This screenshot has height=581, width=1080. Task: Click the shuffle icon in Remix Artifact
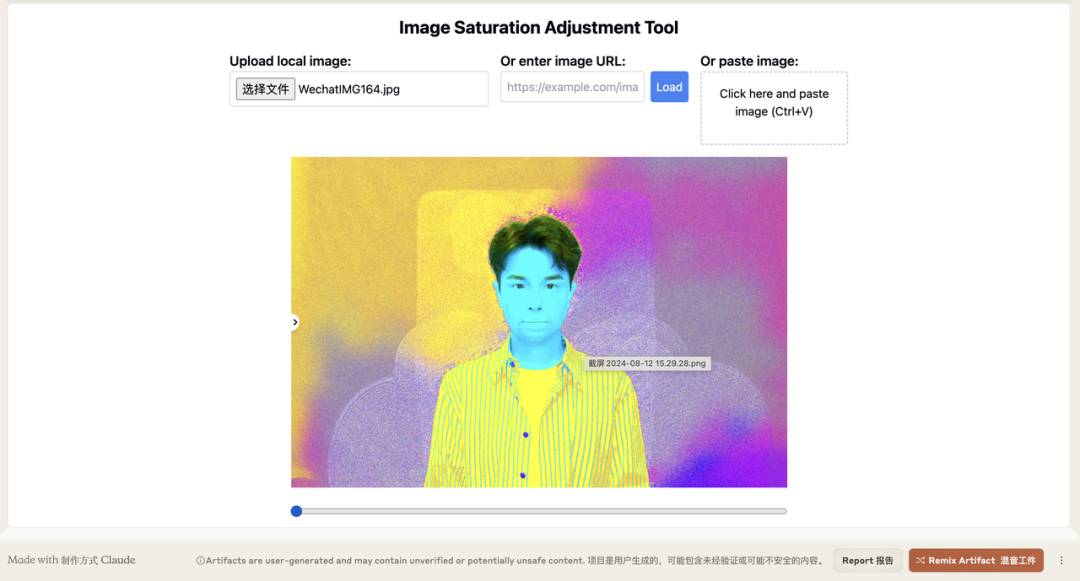(920, 560)
